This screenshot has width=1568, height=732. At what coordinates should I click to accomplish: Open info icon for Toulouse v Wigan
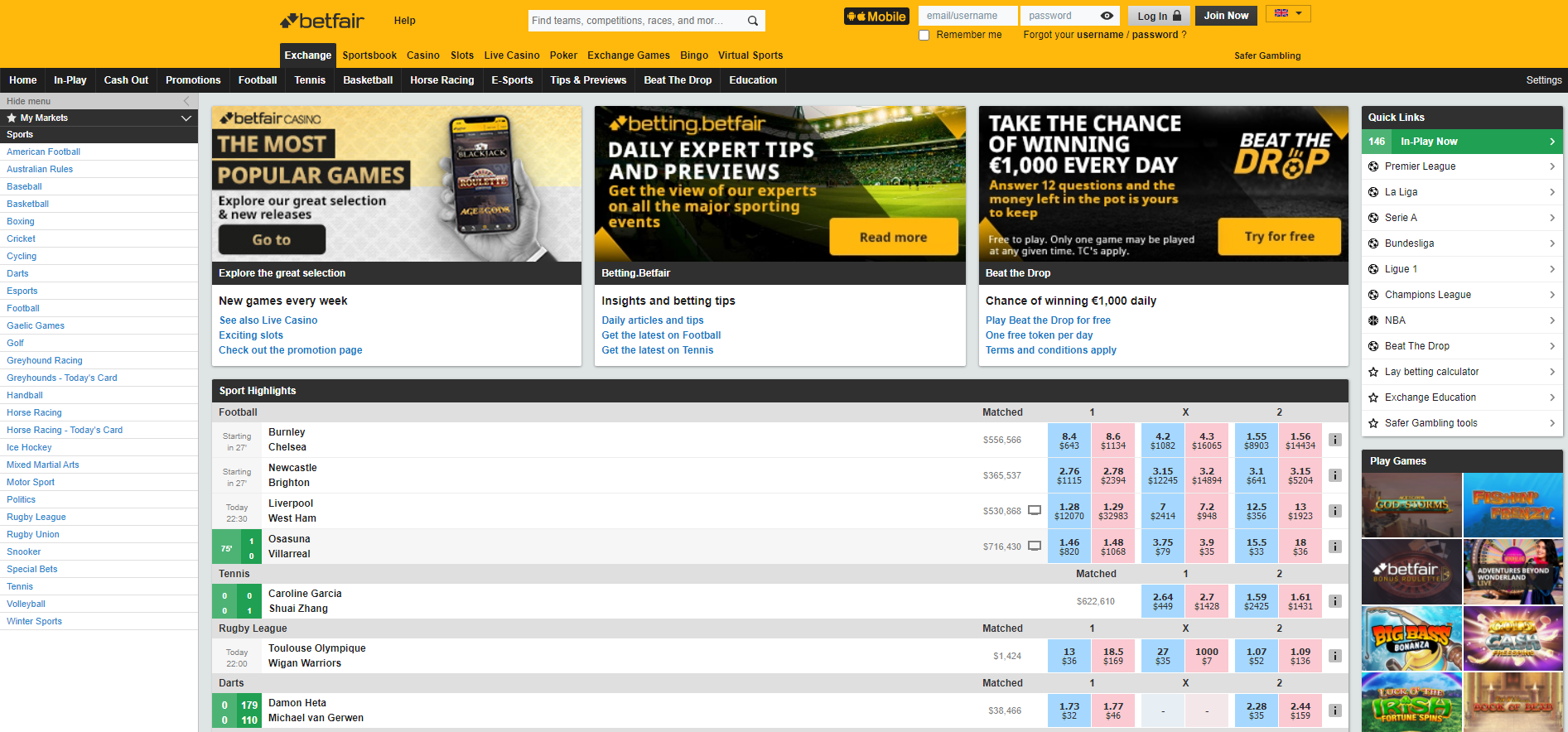point(1335,656)
